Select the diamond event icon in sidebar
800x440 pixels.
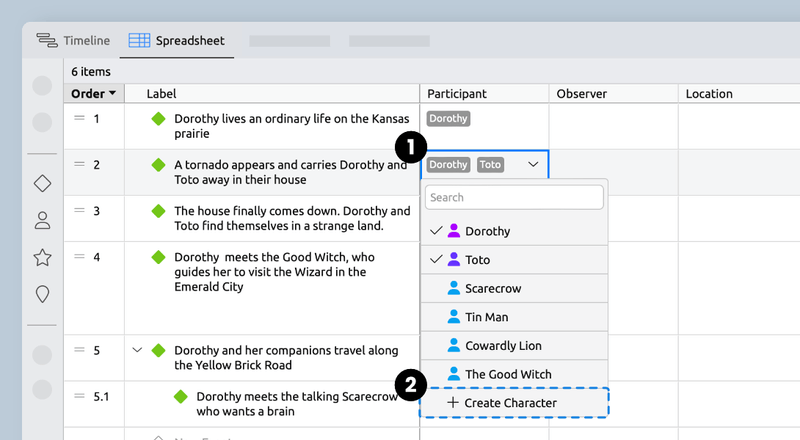click(42, 183)
